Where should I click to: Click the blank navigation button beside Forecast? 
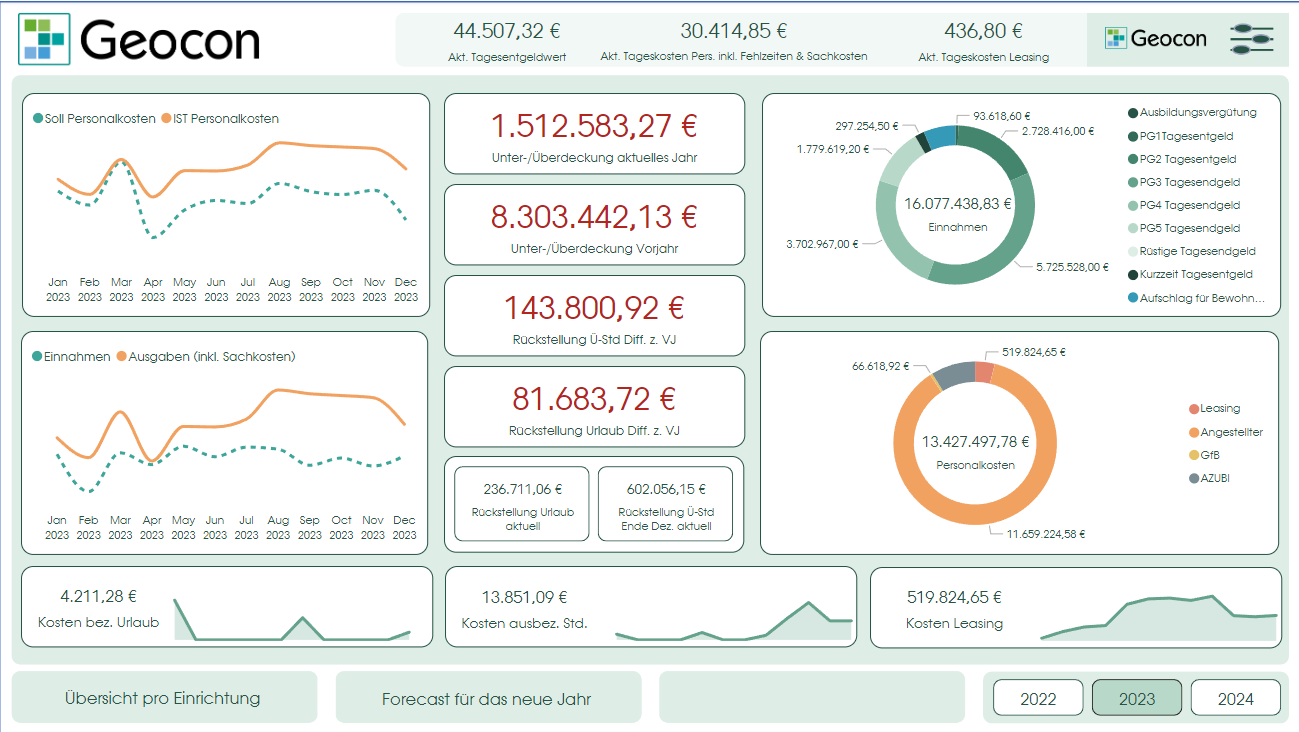pyautogui.click(x=811, y=697)
